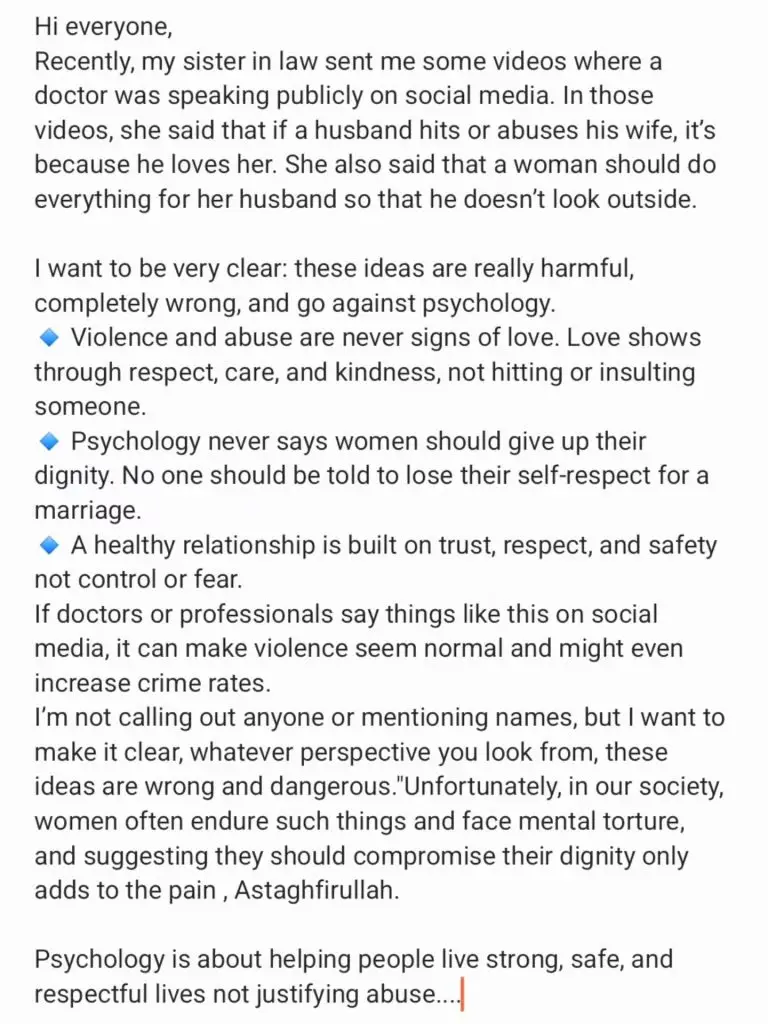Click the word 'Astaghfirullah' in the text
Image resolution: width=768 pixels, height=1024 pixels.
pos(315,890)
